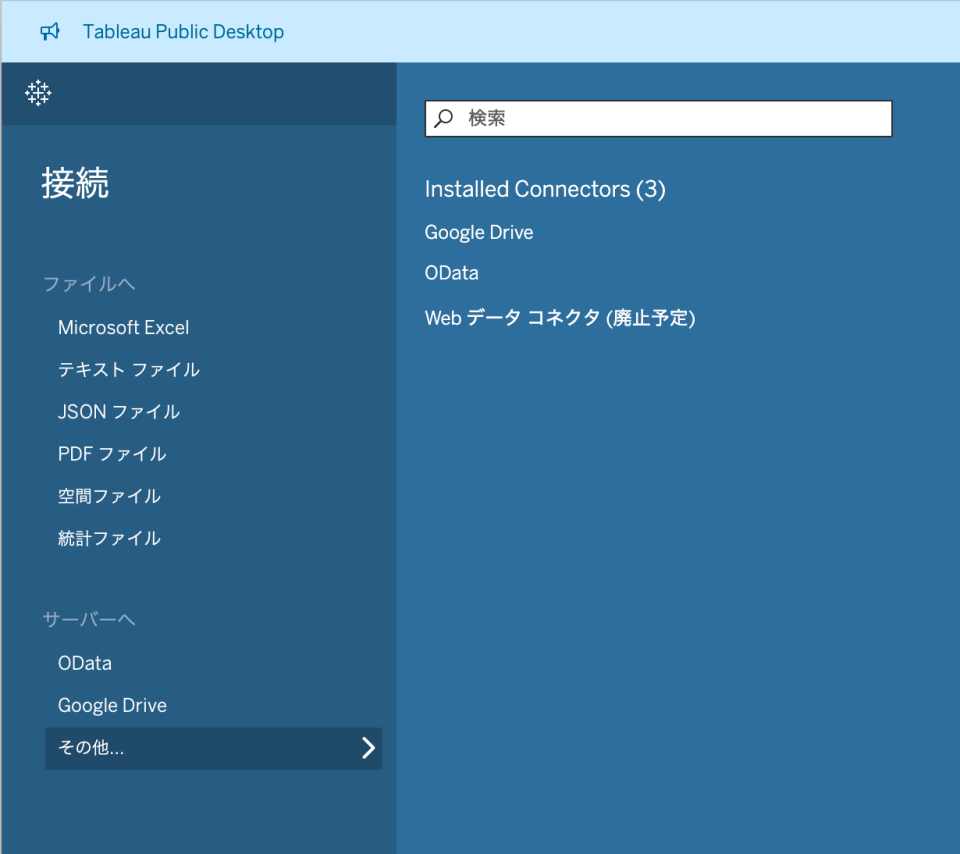The image size is (960, 854).
Task: Click OData in the Installed Connectors list
Action: (451, 272)
